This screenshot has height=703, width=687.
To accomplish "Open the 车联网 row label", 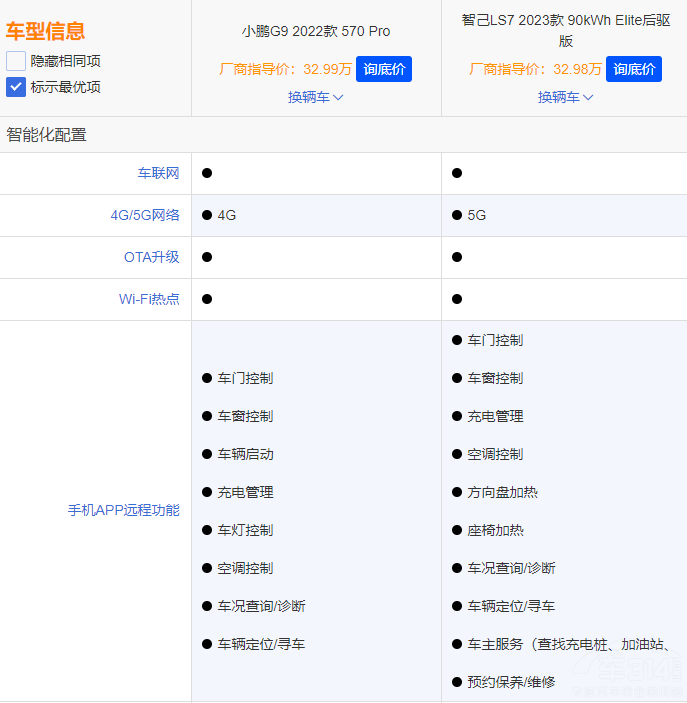I will click(158, 173).
